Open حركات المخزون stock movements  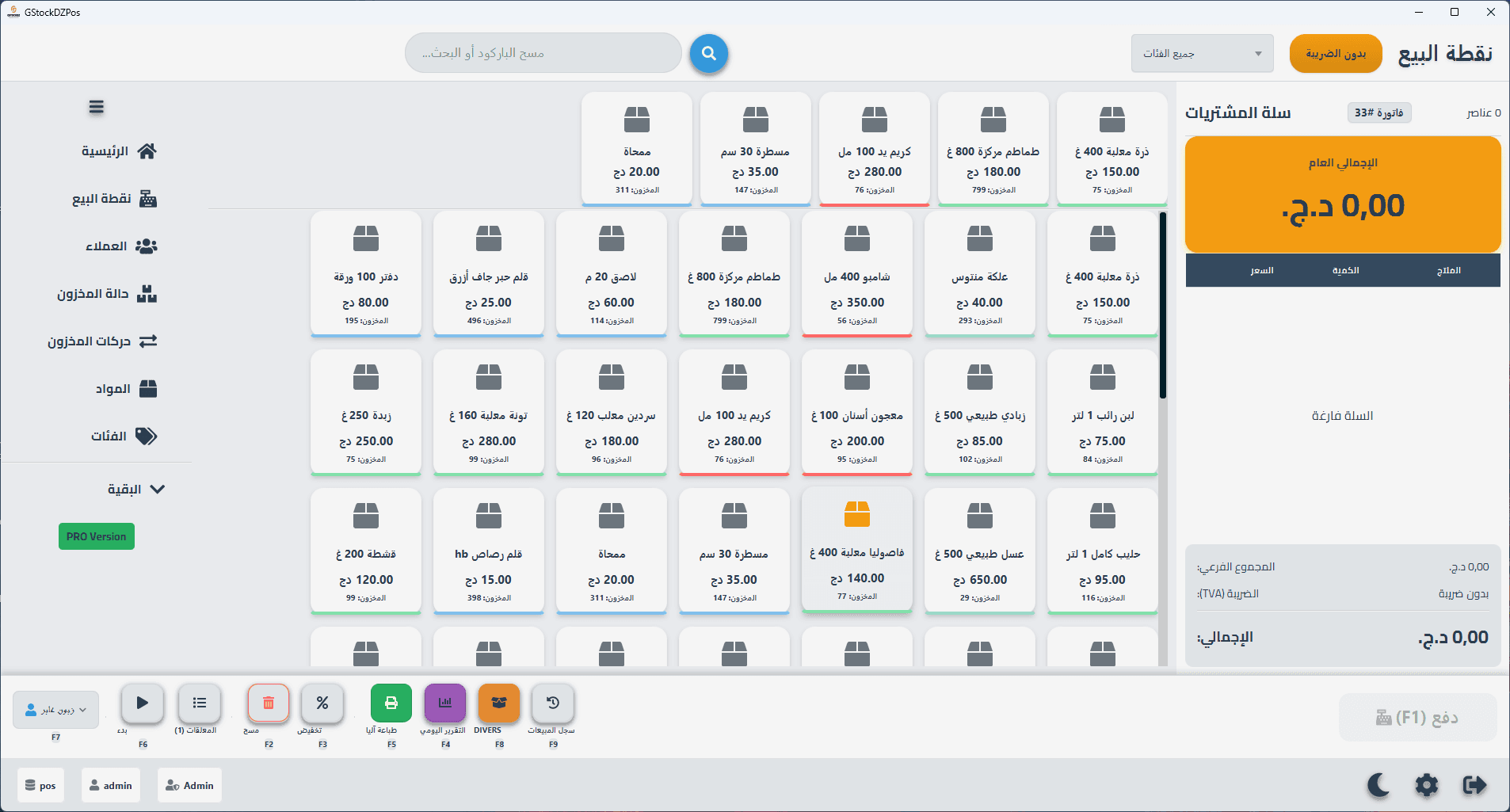tap(102, 341)
